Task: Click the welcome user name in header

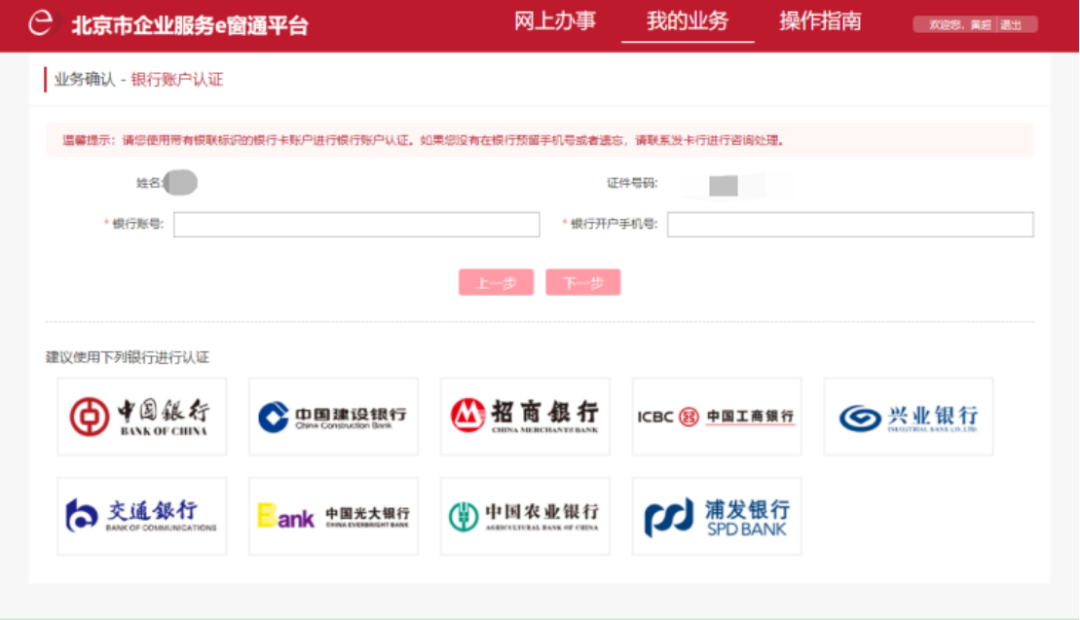Action: [981, 25]
